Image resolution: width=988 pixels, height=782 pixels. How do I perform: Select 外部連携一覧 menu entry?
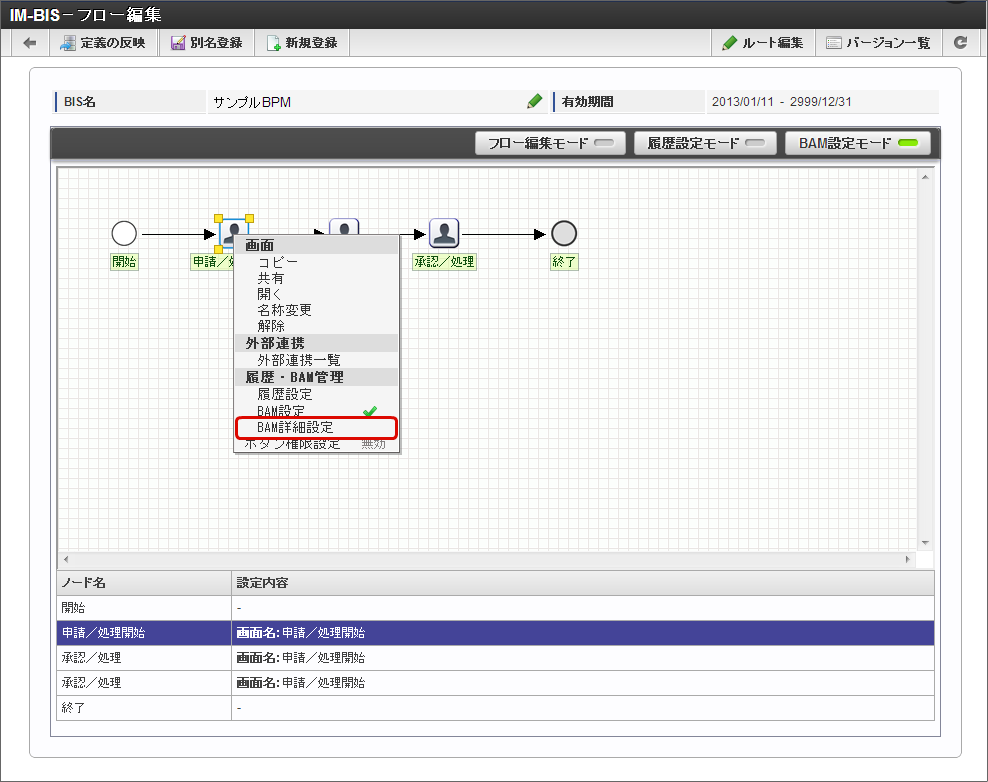coord(299,360)
